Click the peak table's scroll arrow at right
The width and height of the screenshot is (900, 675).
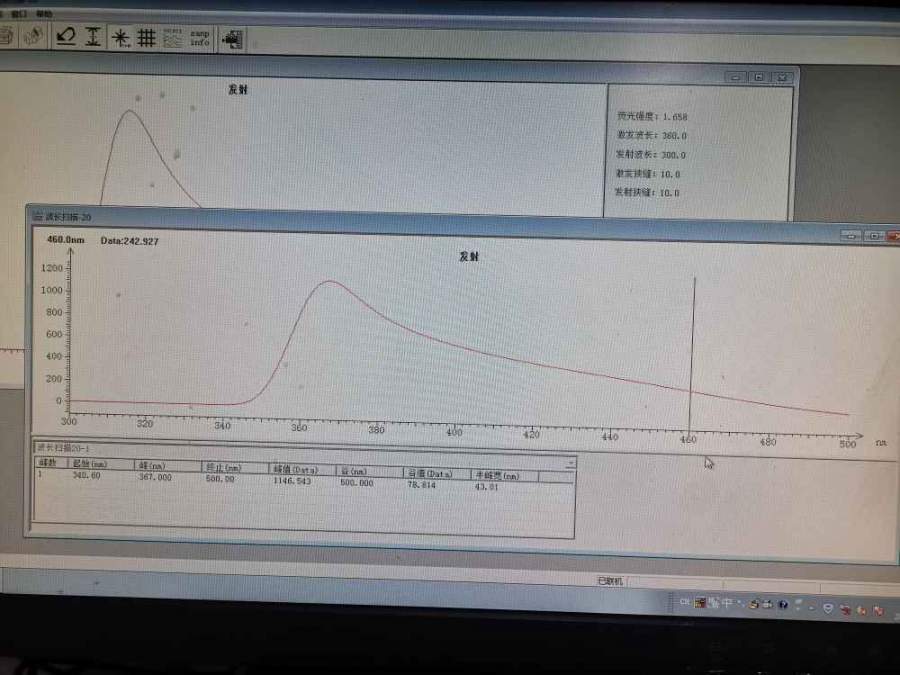tap(570, 463)
